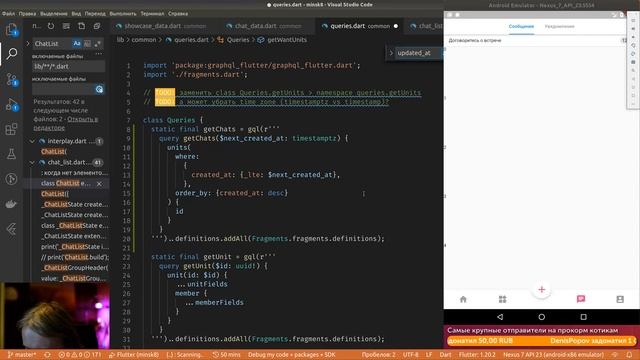The image size is (640, 360).
Task: Click master branch in status bar
Action: click(22, 355)
